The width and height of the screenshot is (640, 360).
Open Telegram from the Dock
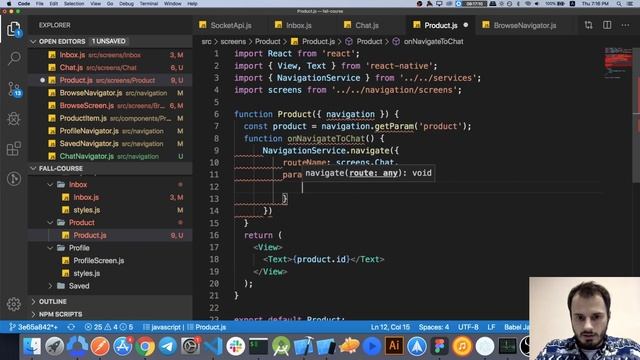pyautogui.click(x=168, y=346)
